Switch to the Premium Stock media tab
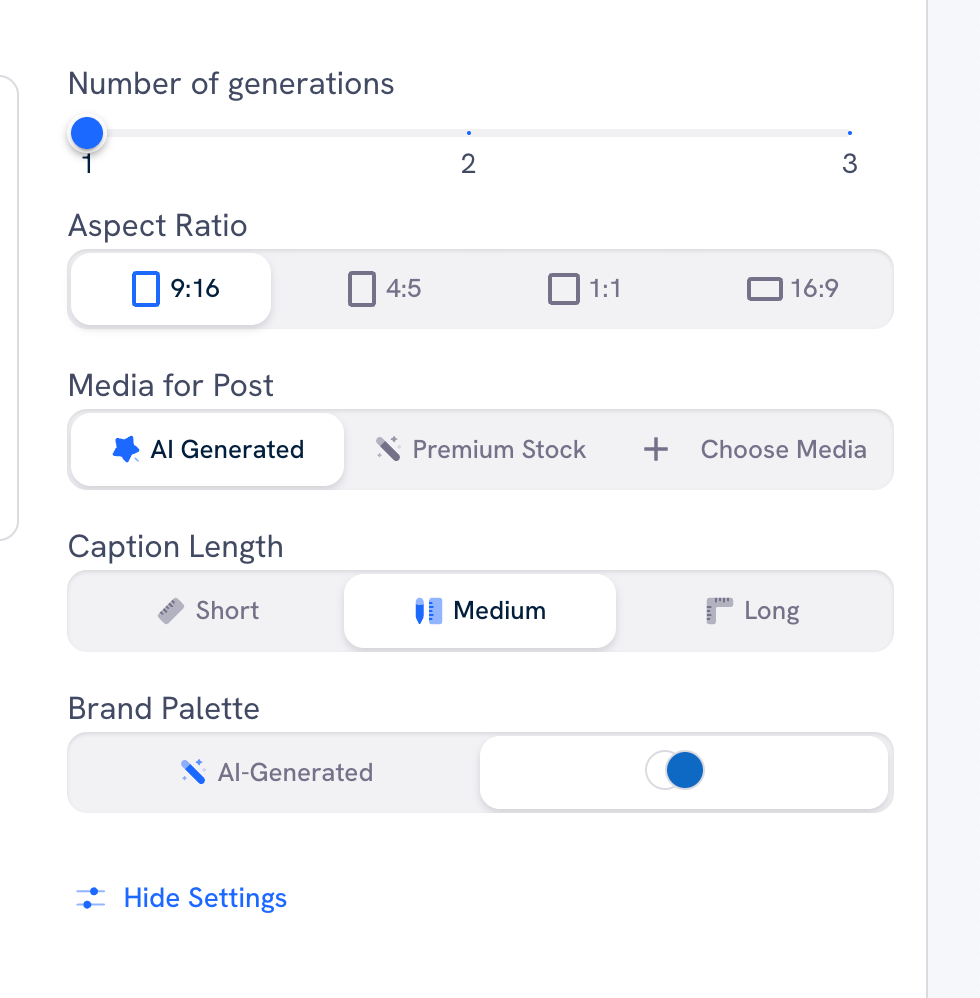980x998 pixels. click(480, 449)
